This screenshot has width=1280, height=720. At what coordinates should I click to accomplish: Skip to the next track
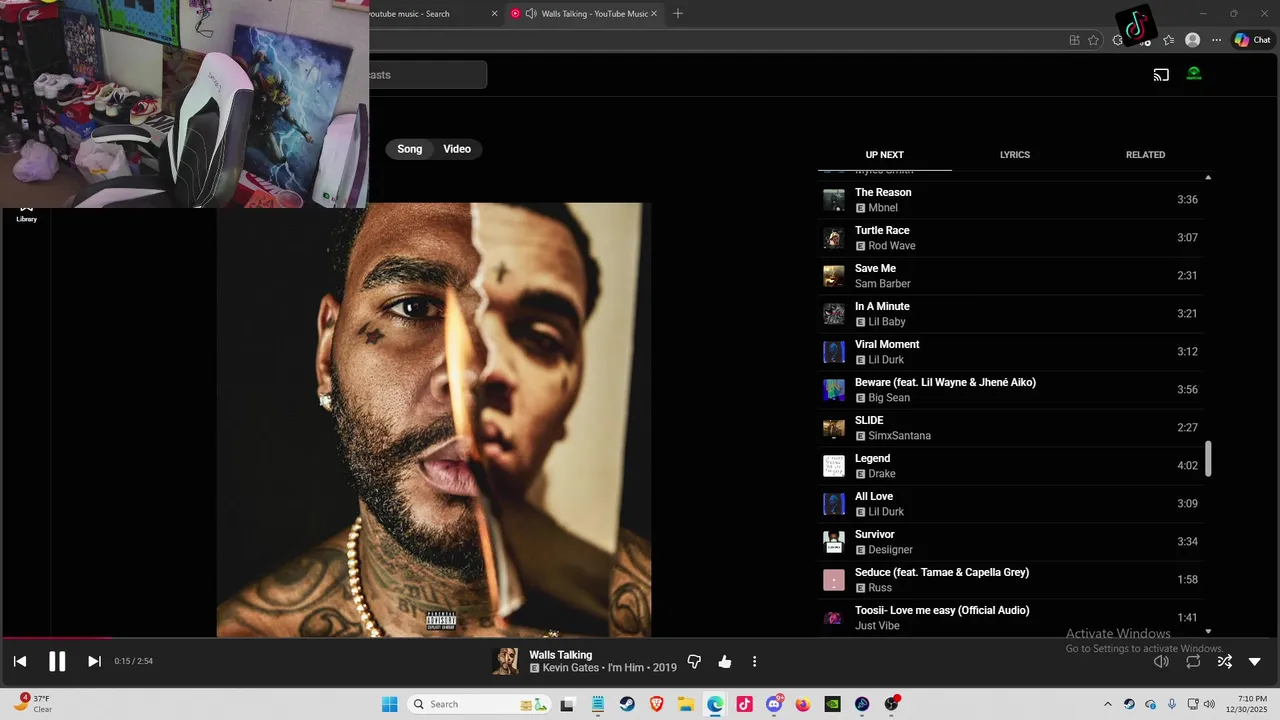[94, 661]
